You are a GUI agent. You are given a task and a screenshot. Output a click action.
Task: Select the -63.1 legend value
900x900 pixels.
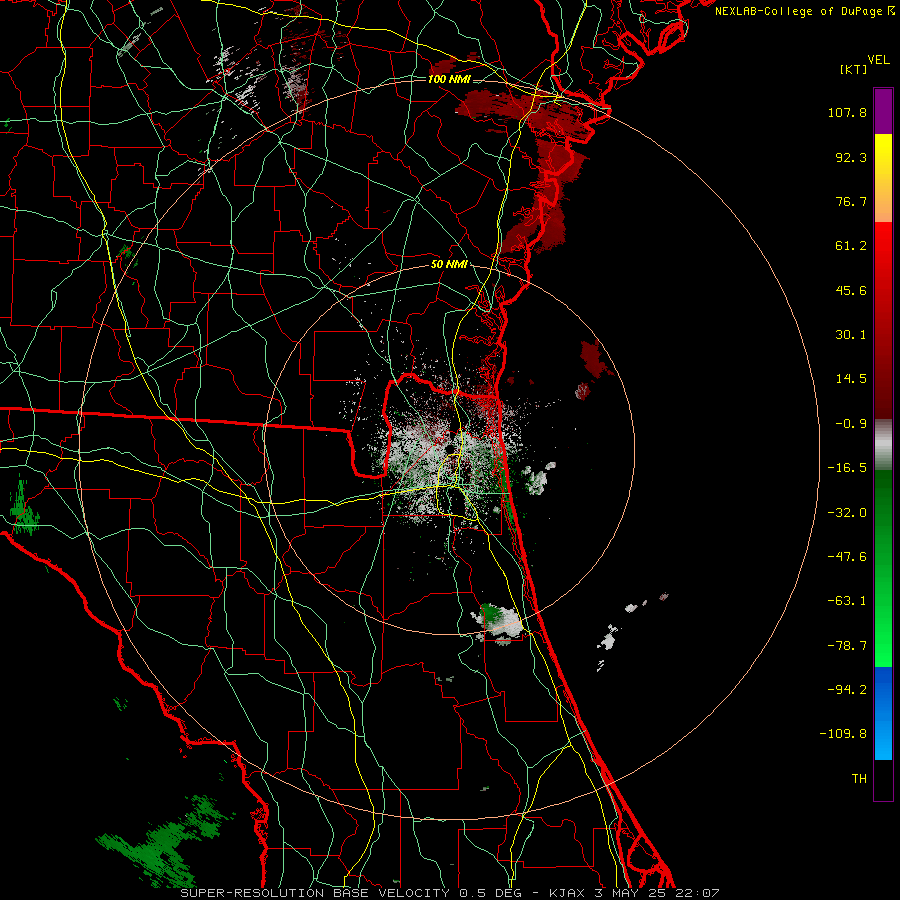[x=847, y=601]
